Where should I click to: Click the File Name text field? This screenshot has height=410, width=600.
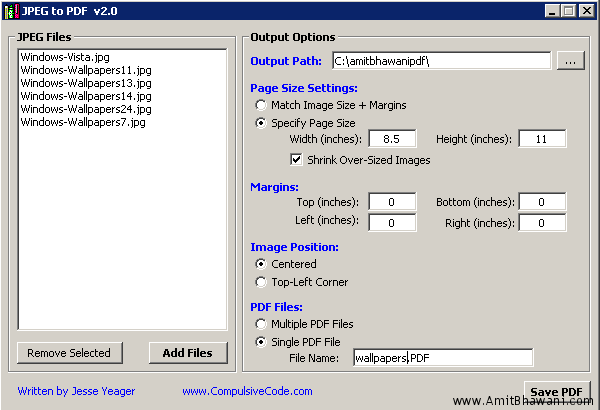point(442,358)
